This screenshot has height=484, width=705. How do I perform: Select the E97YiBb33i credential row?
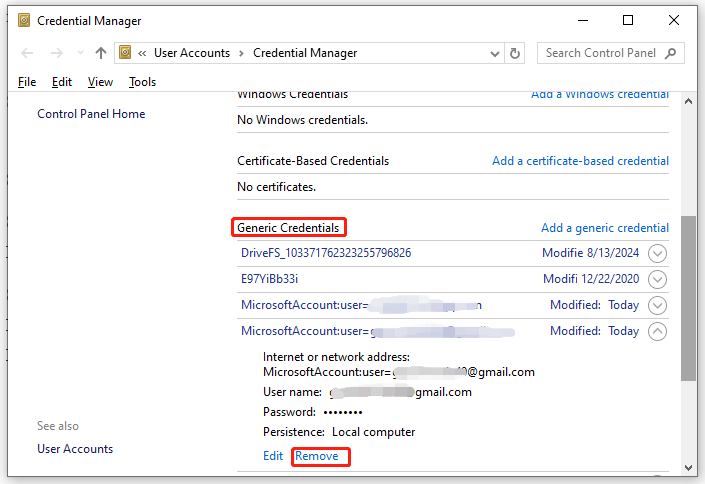pos(453,279)
